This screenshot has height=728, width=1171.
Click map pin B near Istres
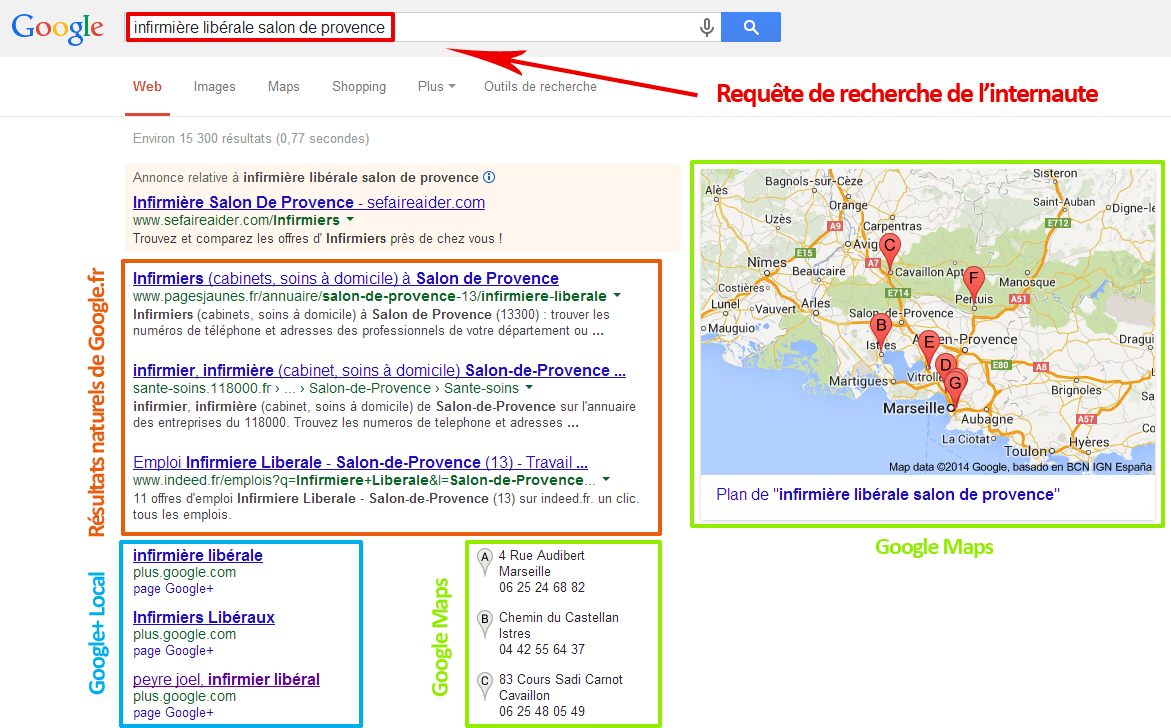881,330
